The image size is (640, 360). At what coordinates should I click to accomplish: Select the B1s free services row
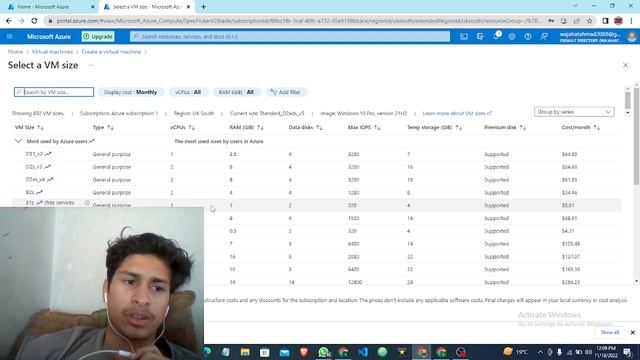316,205
